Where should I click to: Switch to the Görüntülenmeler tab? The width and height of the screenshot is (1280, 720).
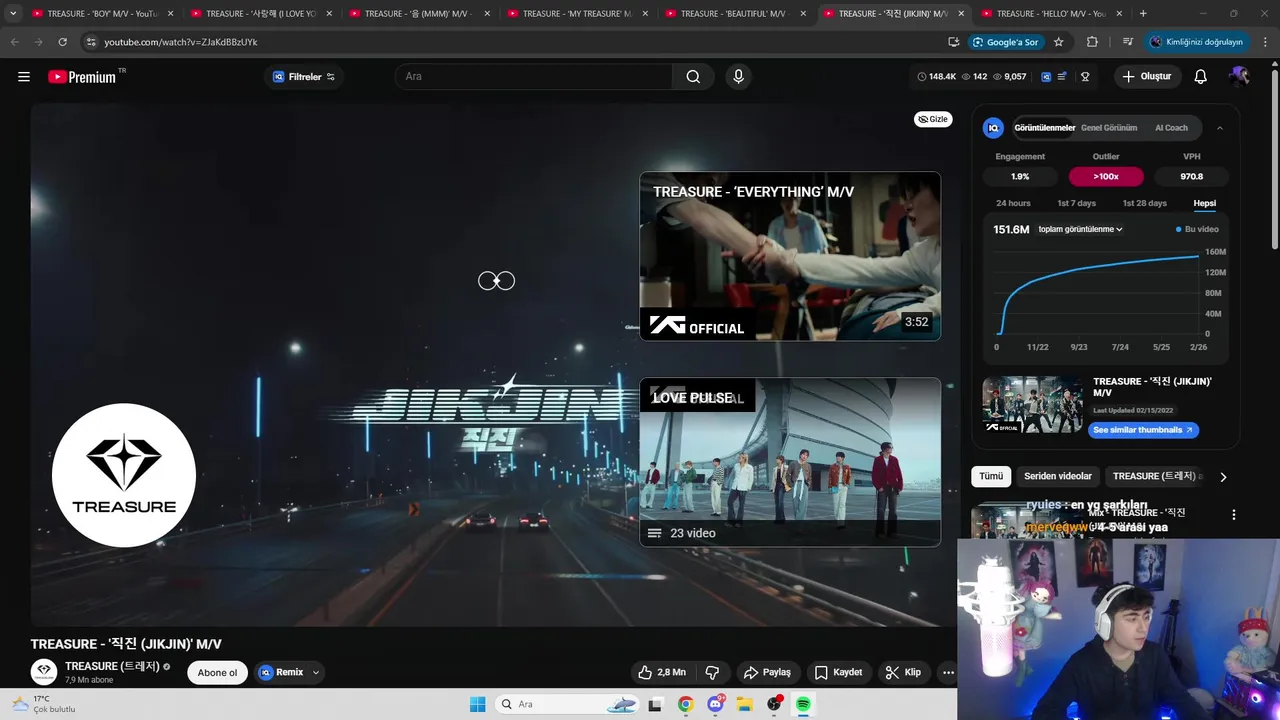click(1044, 128)
